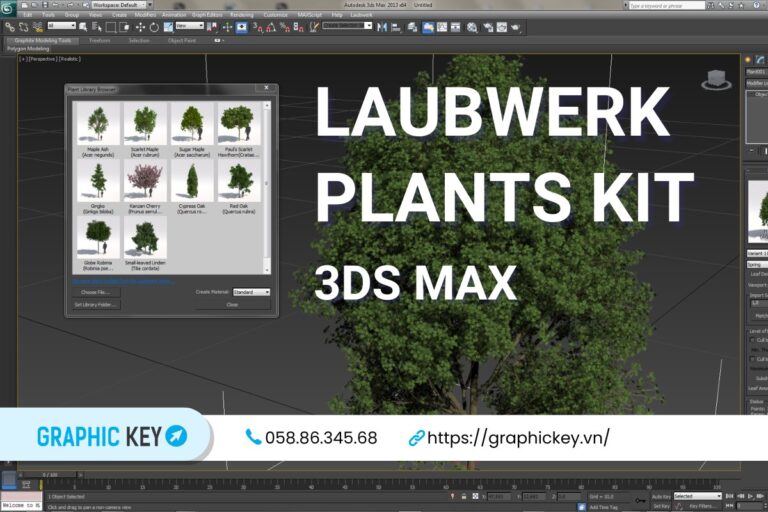
Task: Click the time slider 0 / 100 handle
Action: click(51, 475)
